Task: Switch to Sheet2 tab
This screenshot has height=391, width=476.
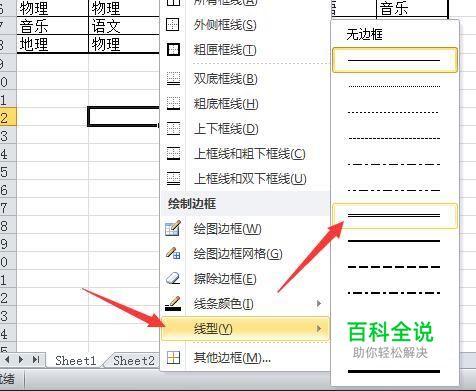Action: point(134,361)
